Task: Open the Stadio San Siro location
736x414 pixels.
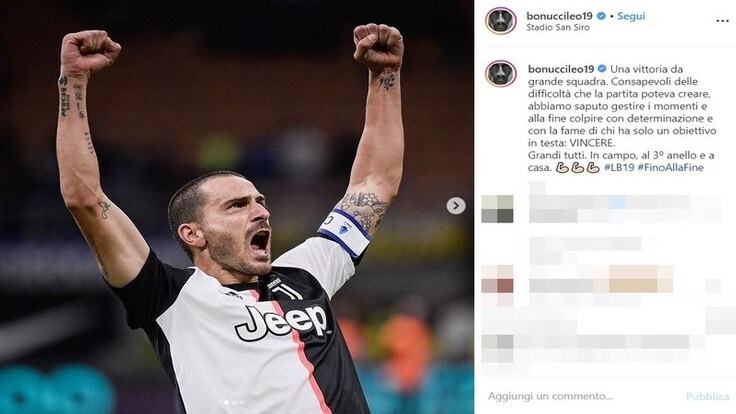Action: [558, 28]
